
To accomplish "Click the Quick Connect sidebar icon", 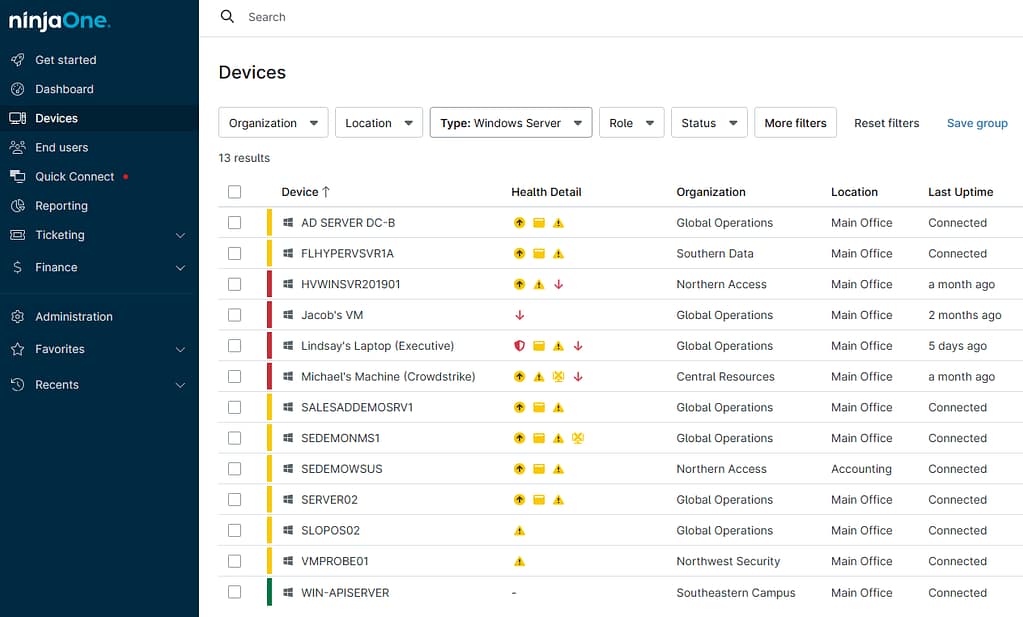I will click(x=20, y=176).
